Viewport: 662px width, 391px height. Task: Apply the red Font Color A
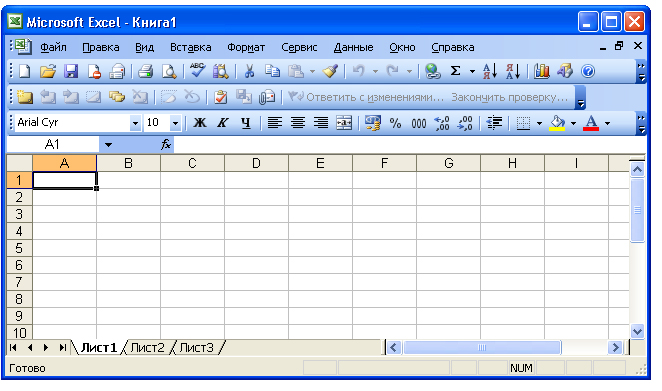click(591, 123)
